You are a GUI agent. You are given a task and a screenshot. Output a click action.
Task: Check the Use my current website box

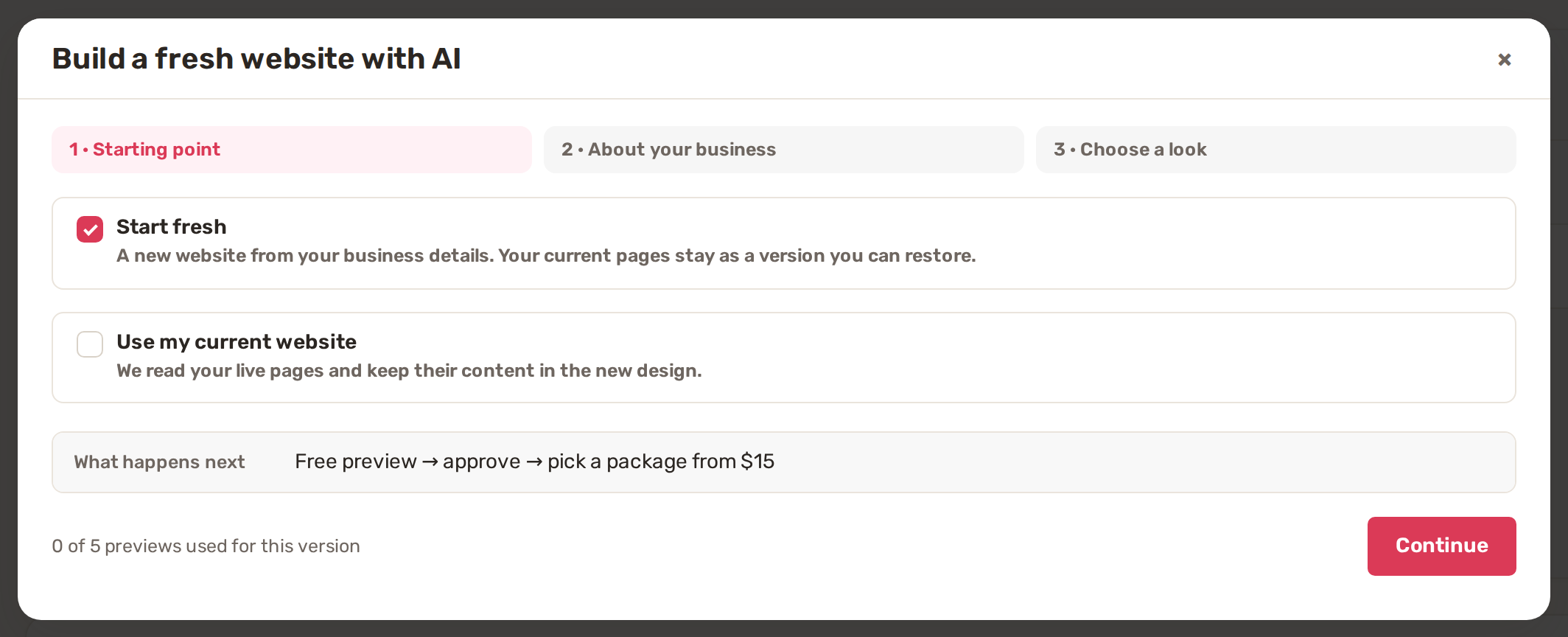click(x=90, y=344)
